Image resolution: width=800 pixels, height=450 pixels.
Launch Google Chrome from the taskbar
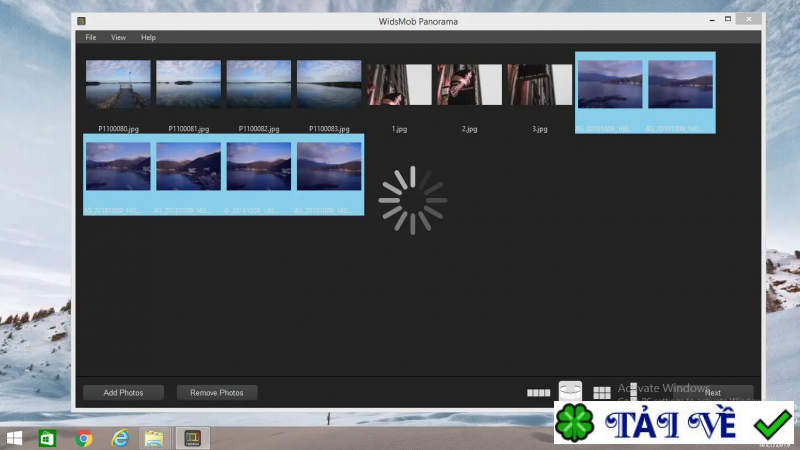point(84,438)
